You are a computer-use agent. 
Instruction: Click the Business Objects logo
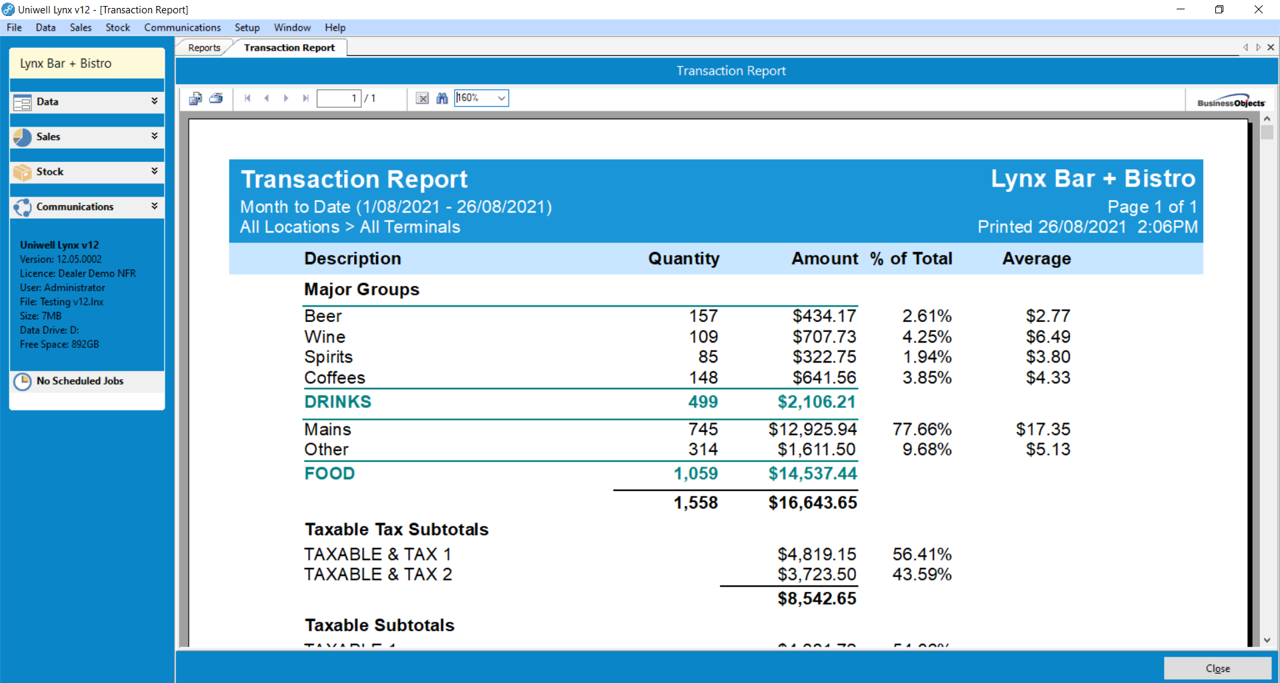pos(1231,102)
